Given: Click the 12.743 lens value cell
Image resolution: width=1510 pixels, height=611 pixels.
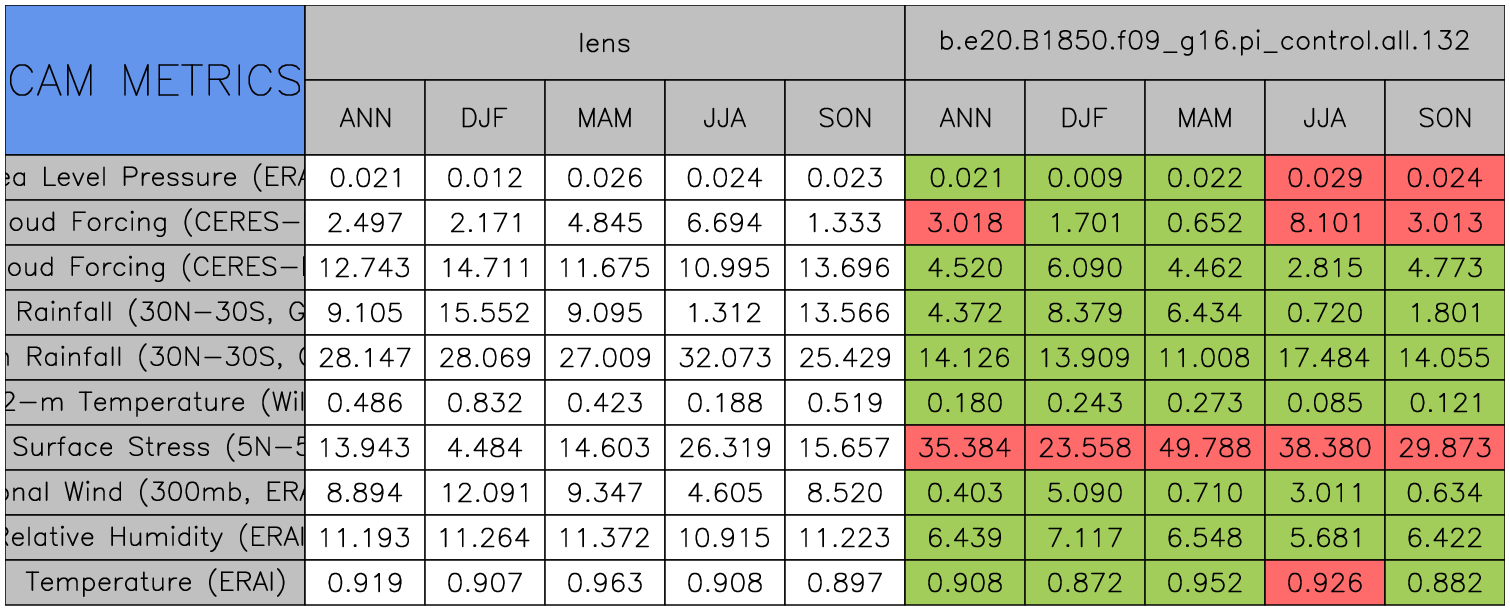Looking at the screenshot, I should coord(365,268).
